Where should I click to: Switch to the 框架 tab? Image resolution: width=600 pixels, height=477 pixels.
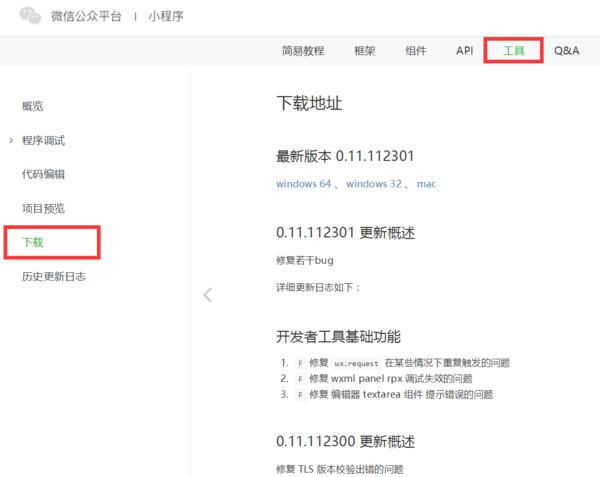365,50
